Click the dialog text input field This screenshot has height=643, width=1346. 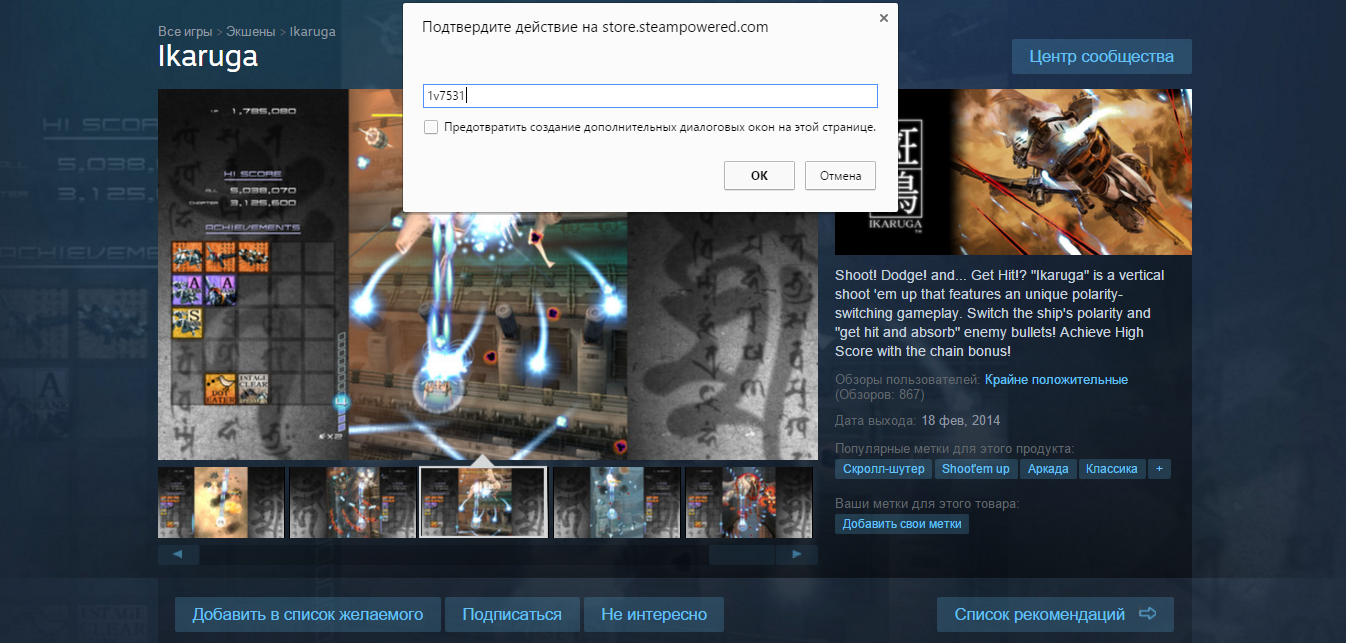[x=650, y=96]
